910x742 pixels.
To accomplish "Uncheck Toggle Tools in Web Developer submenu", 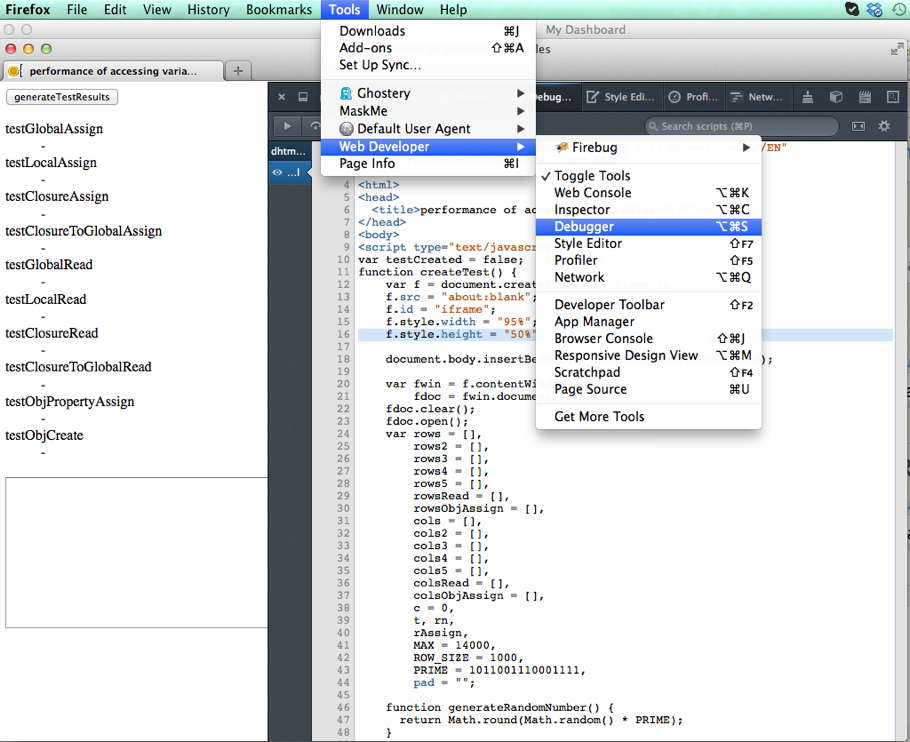I will [592, 176].
